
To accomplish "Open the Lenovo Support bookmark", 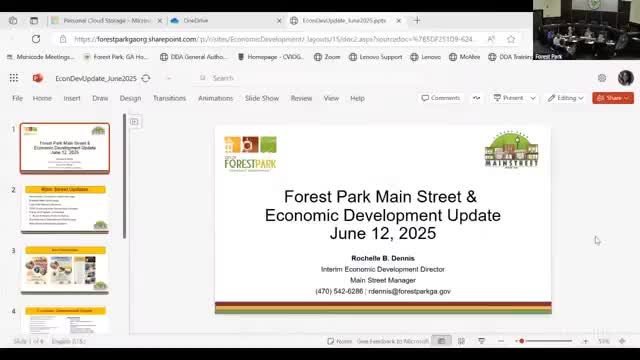I will (x=376, y=57).
